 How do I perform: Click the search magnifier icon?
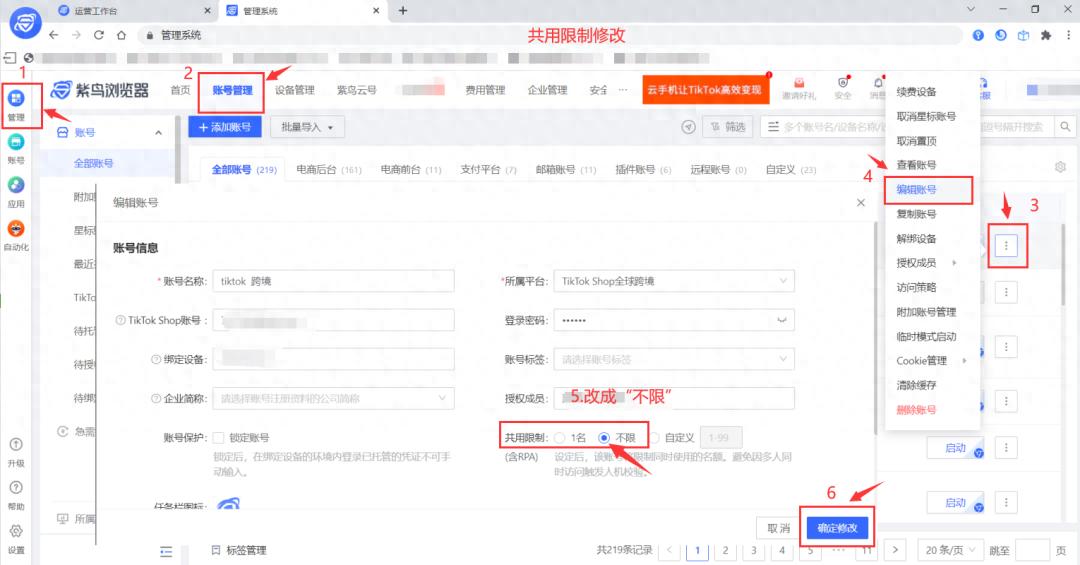coord(1065,127)
